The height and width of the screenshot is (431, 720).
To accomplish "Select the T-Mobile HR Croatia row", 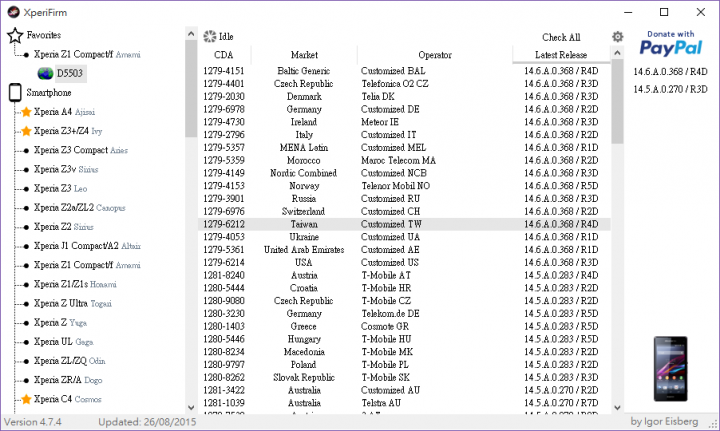I will (404, 288).
